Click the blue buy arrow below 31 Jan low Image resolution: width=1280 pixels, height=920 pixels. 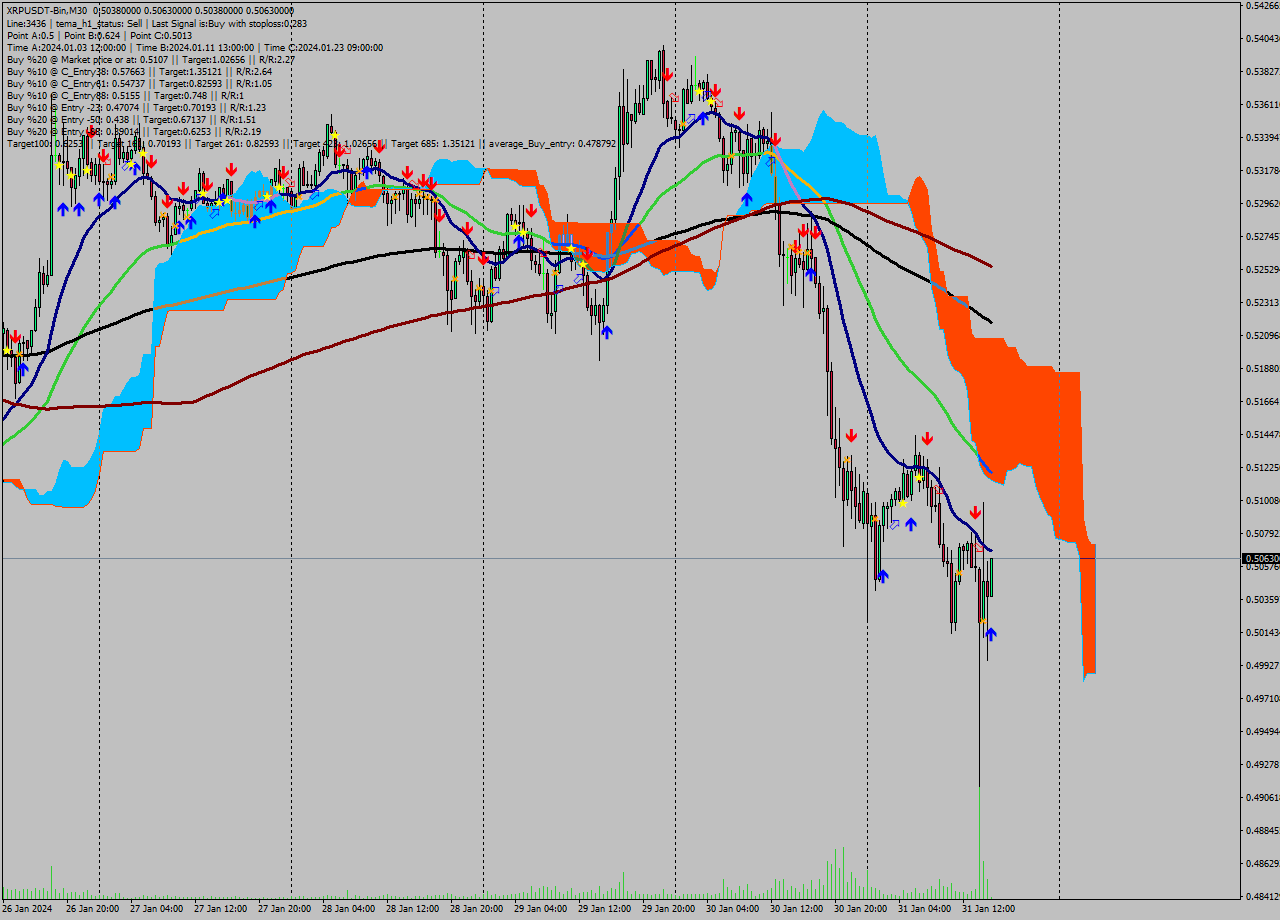click(x=990, y=634)
